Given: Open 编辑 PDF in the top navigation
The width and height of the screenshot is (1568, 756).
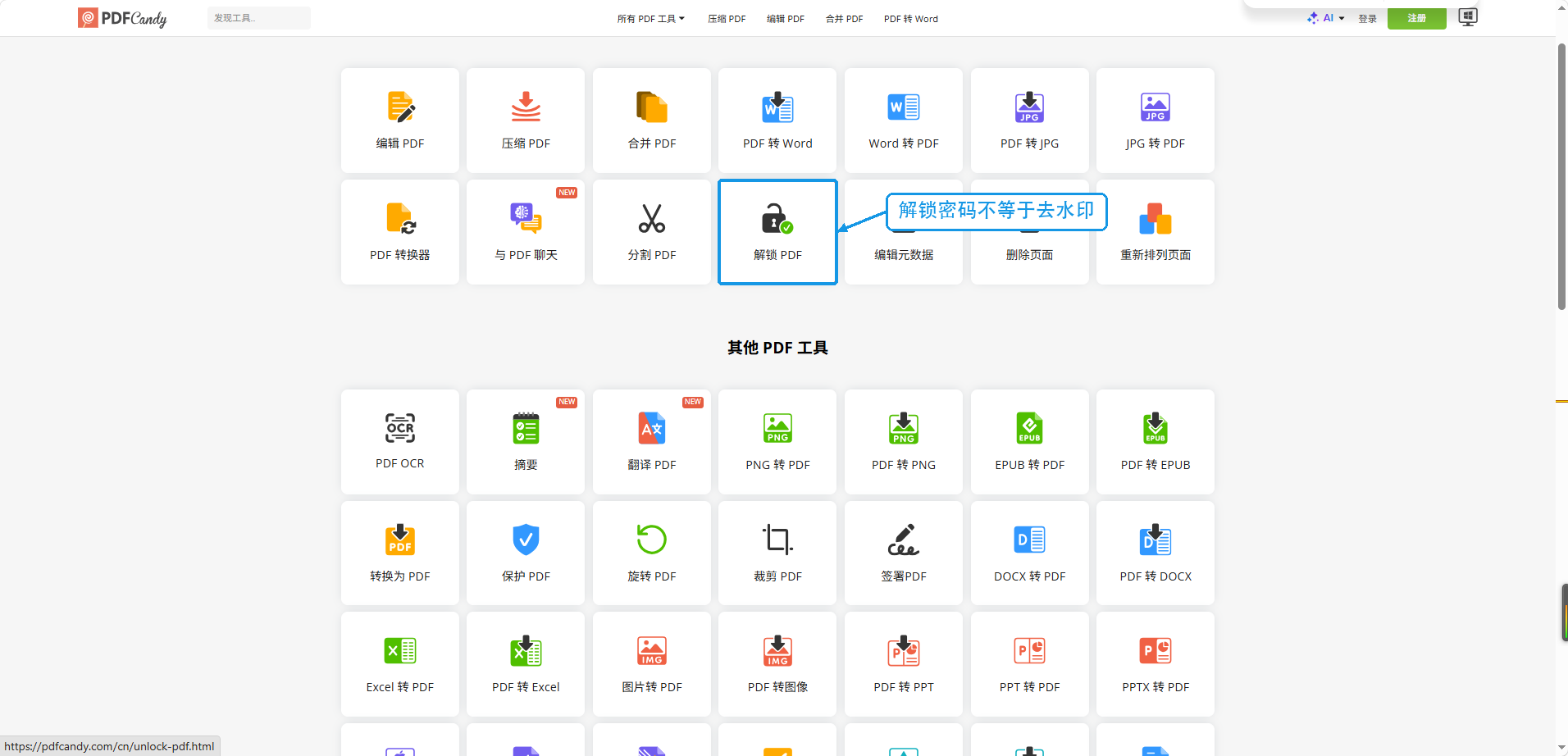Looking at the screenshot, I should point(786,19).
